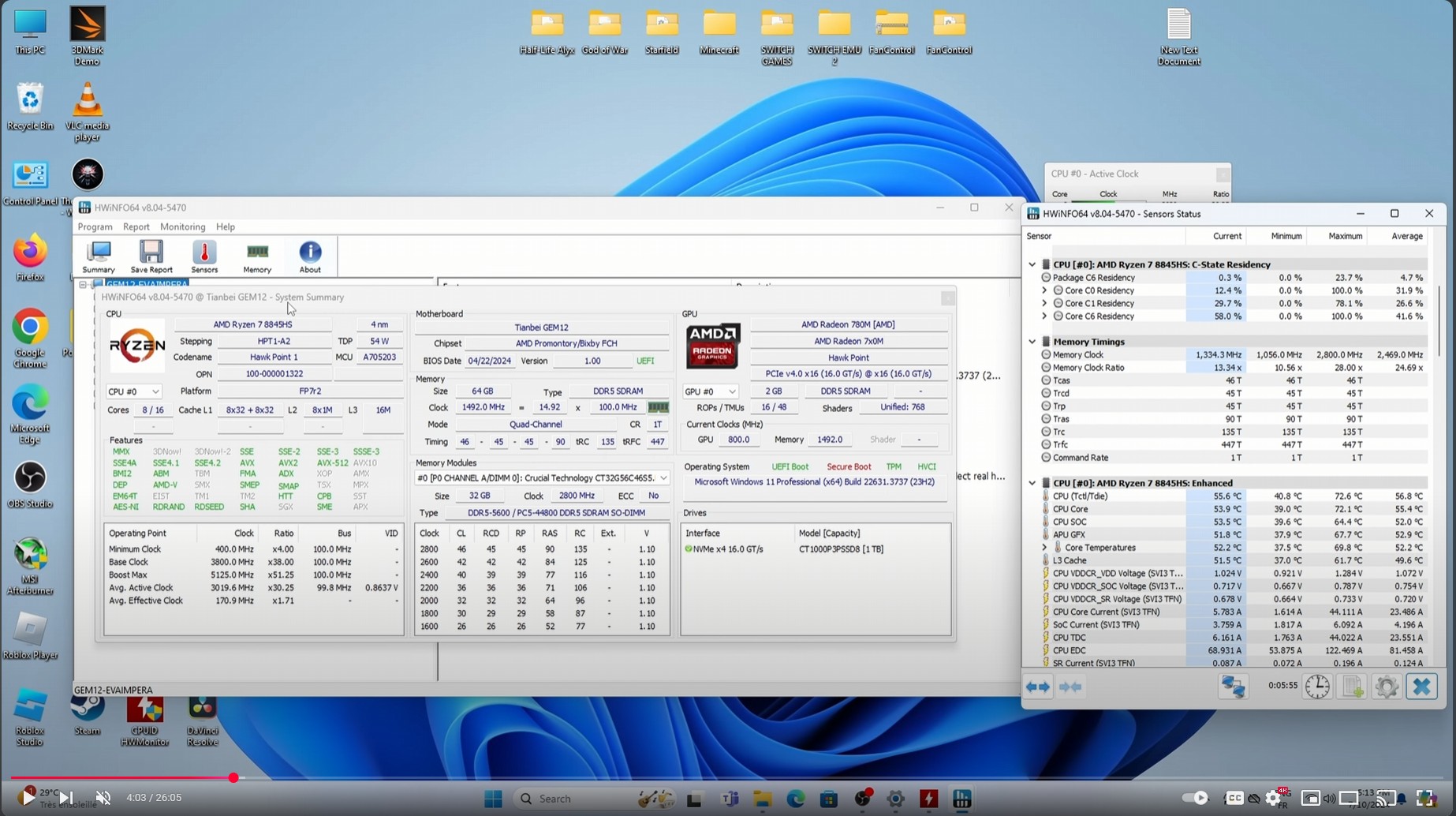Click the About info icon
The width and height of the screenshot is (1456, 816).
tap(310, 256)
